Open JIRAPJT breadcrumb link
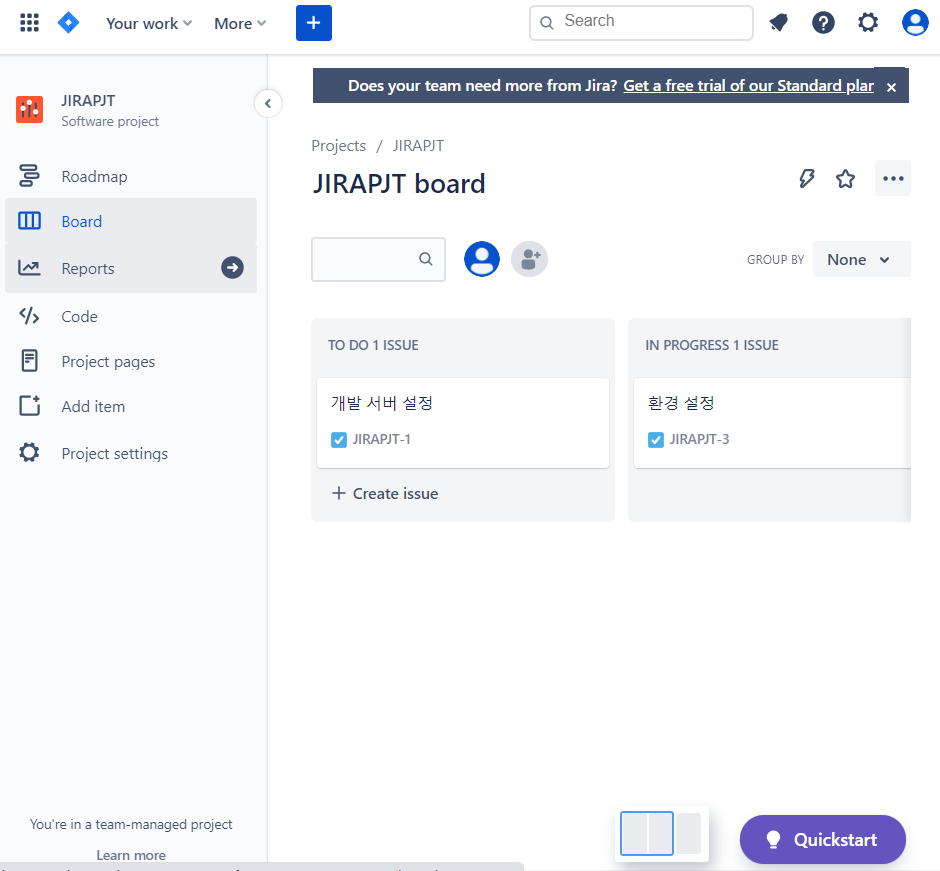The width and height of the screenshot is (940, 871). point(418,146)
